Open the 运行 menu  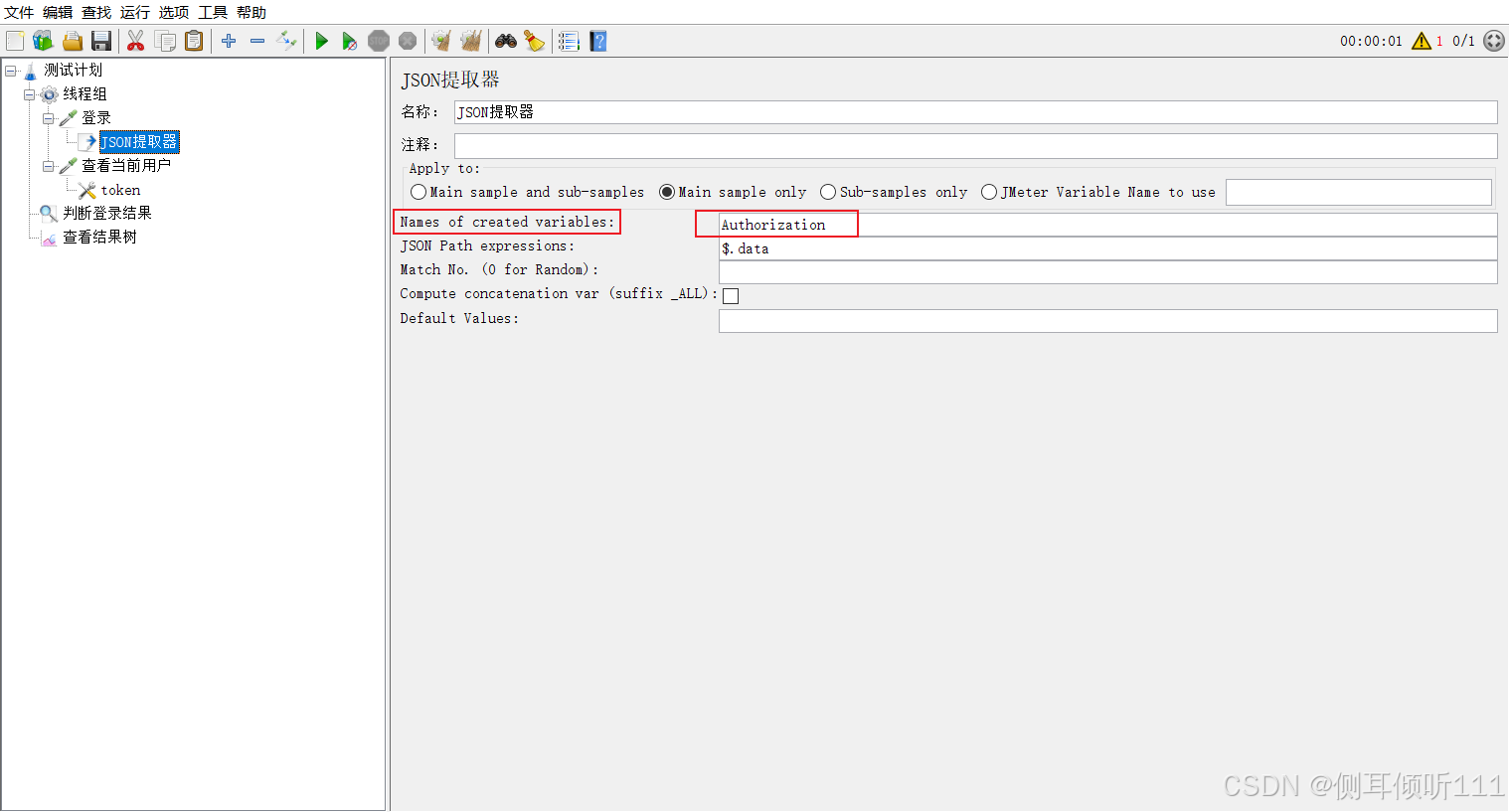click(x=135, y=13)
